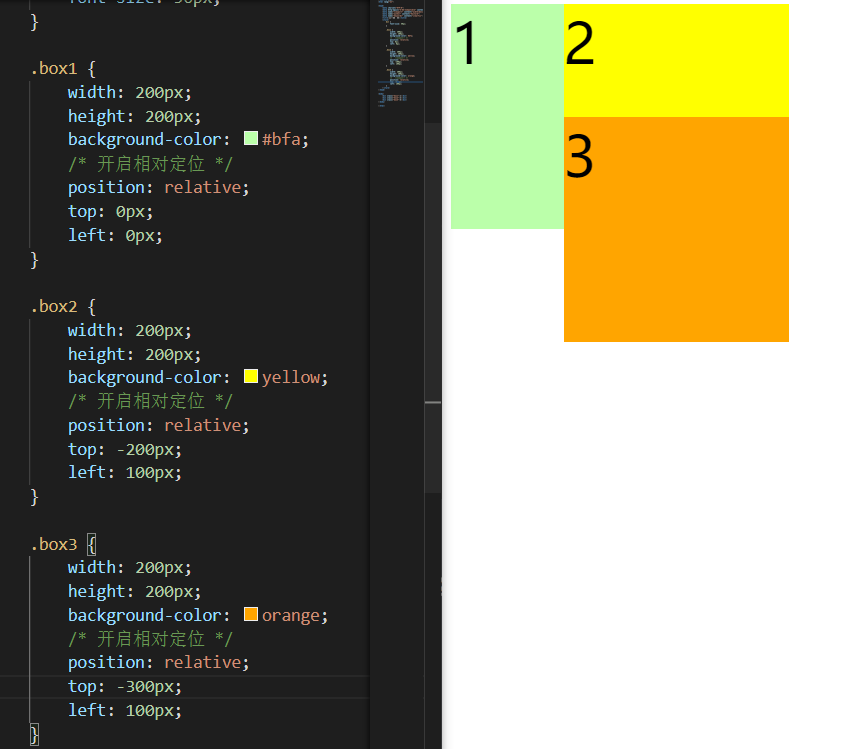
Task: Click the orange color swatch in box3
Action: pos(251,614)
